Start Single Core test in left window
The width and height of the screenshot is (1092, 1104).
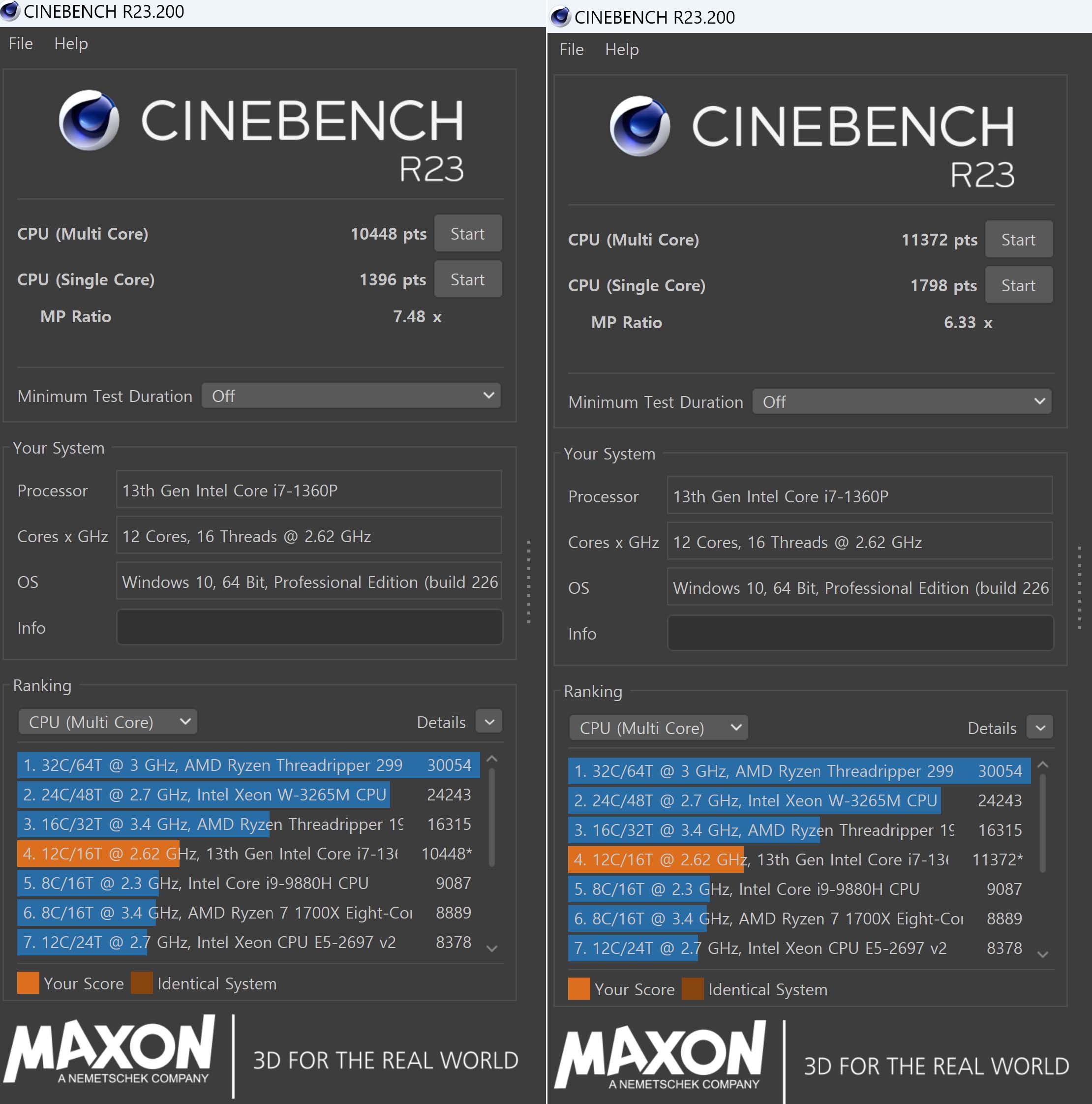(x=467, y=279)
